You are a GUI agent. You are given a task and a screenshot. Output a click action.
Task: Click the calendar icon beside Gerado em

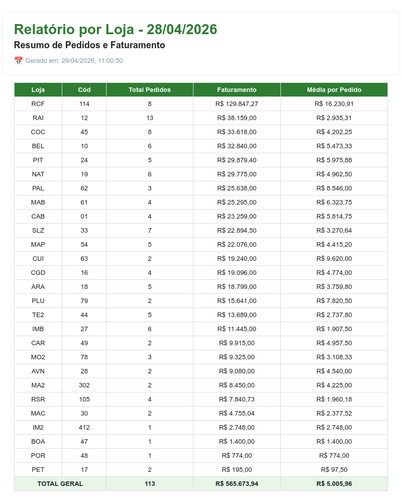18,60
